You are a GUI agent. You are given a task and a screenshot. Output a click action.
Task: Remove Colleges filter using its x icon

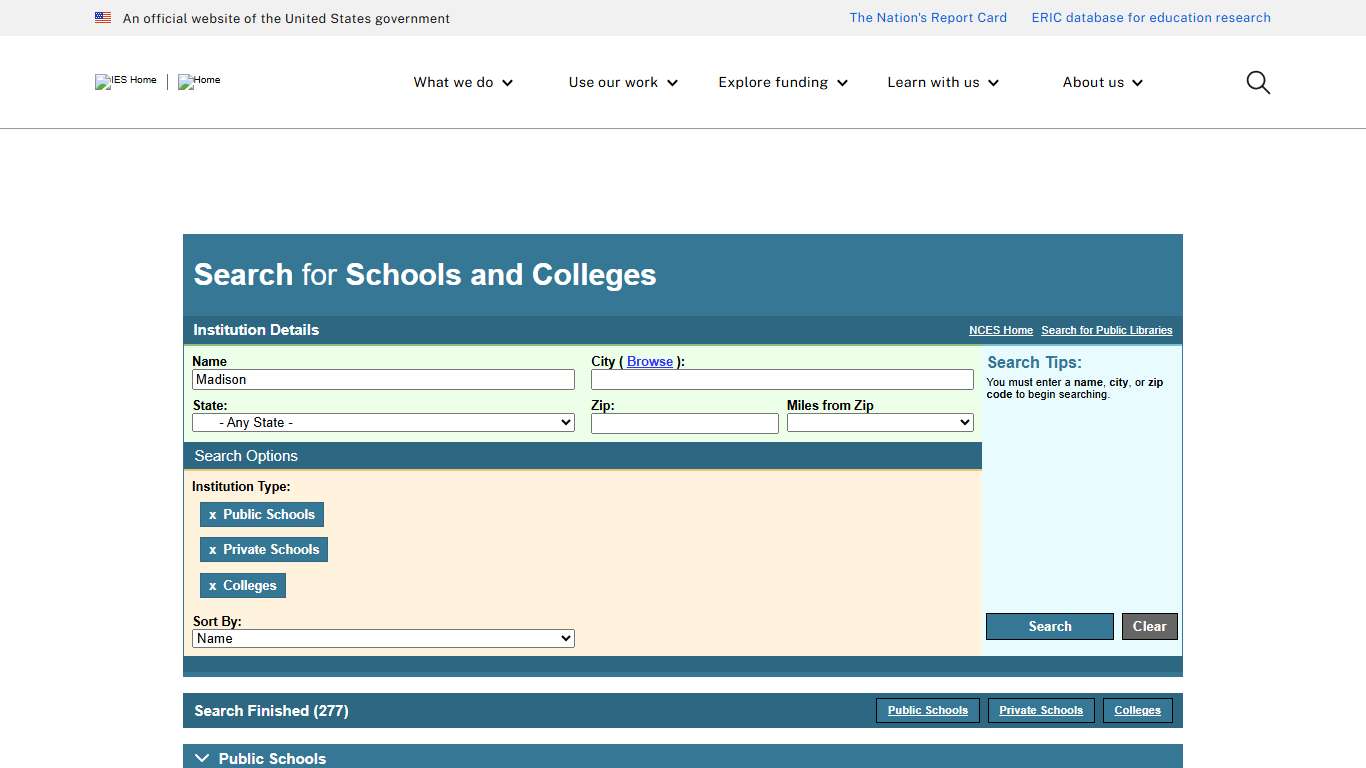click(x=212, y=585)
